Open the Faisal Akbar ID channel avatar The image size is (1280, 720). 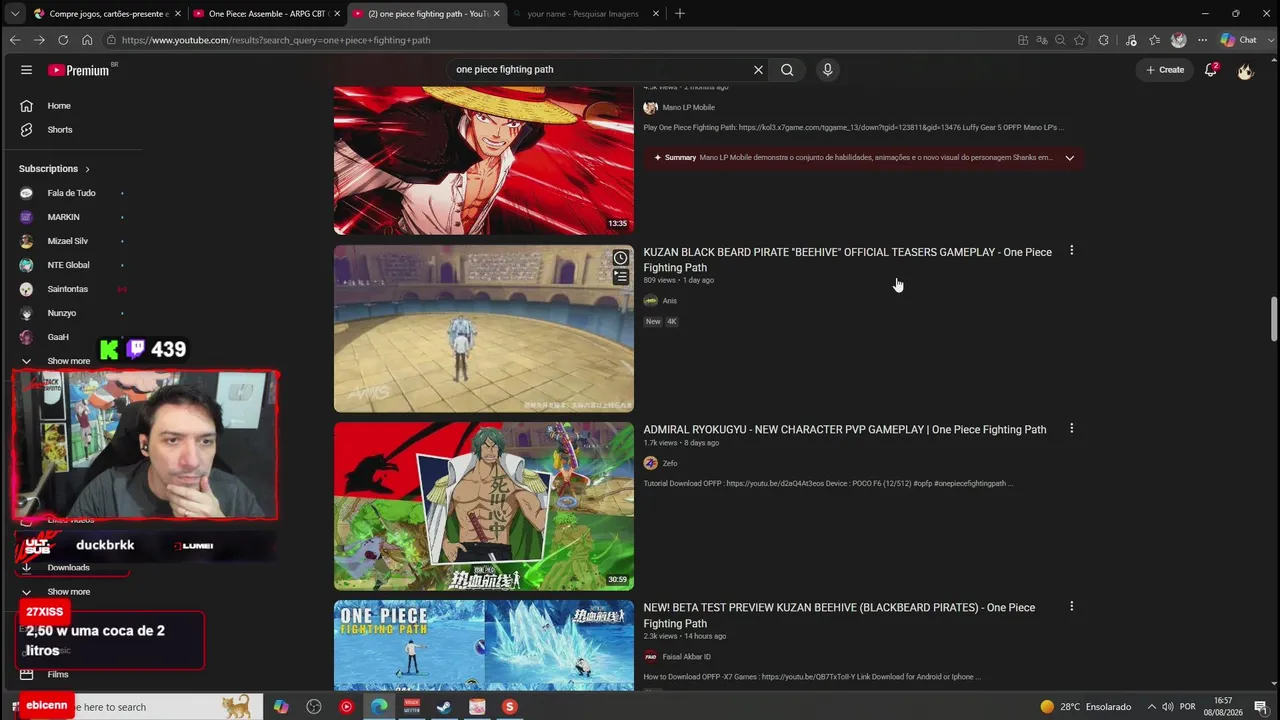650,657
